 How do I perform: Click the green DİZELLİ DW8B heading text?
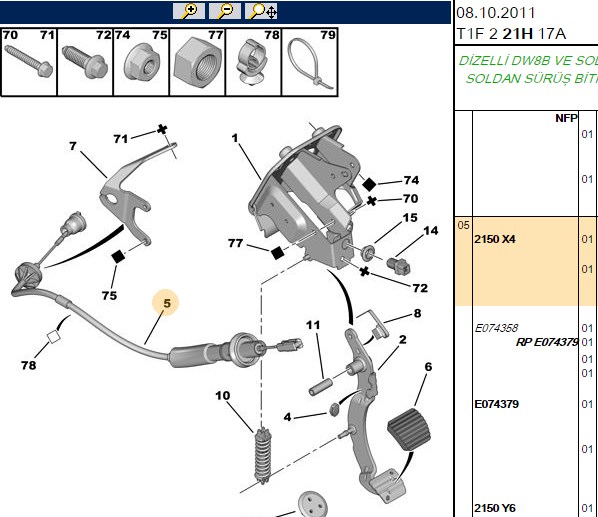point(528,69)
